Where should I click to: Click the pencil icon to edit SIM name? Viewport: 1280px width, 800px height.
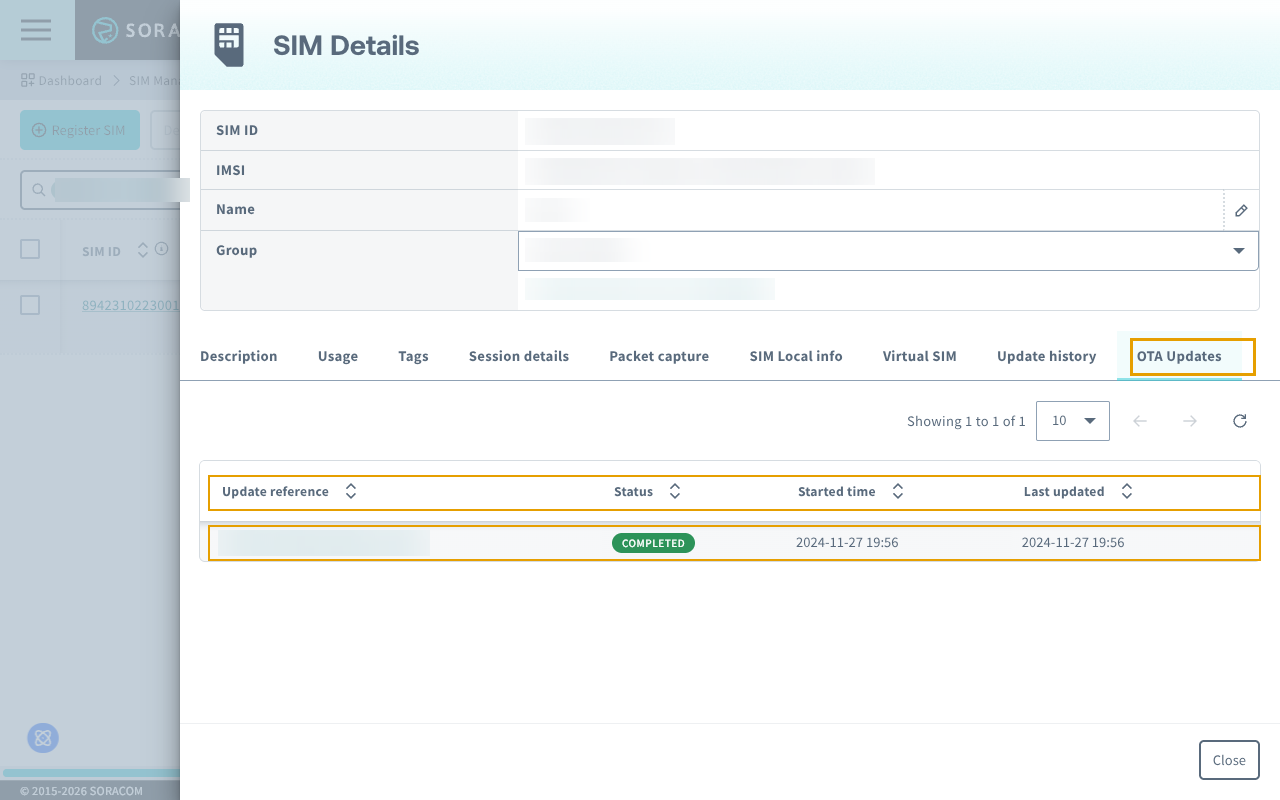[1241, 210]
